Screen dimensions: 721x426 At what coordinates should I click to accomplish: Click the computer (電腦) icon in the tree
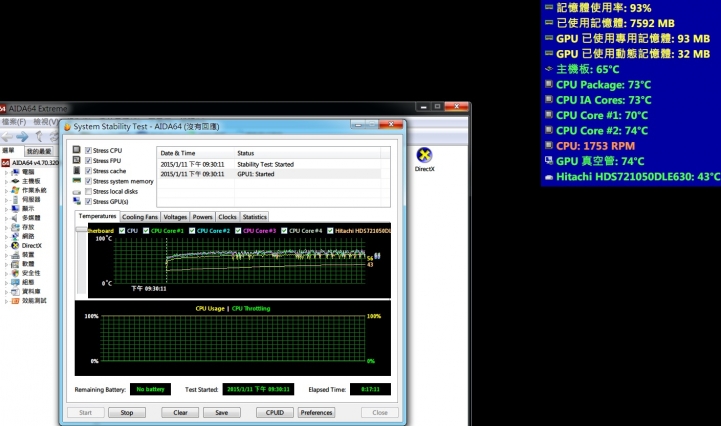15,172
